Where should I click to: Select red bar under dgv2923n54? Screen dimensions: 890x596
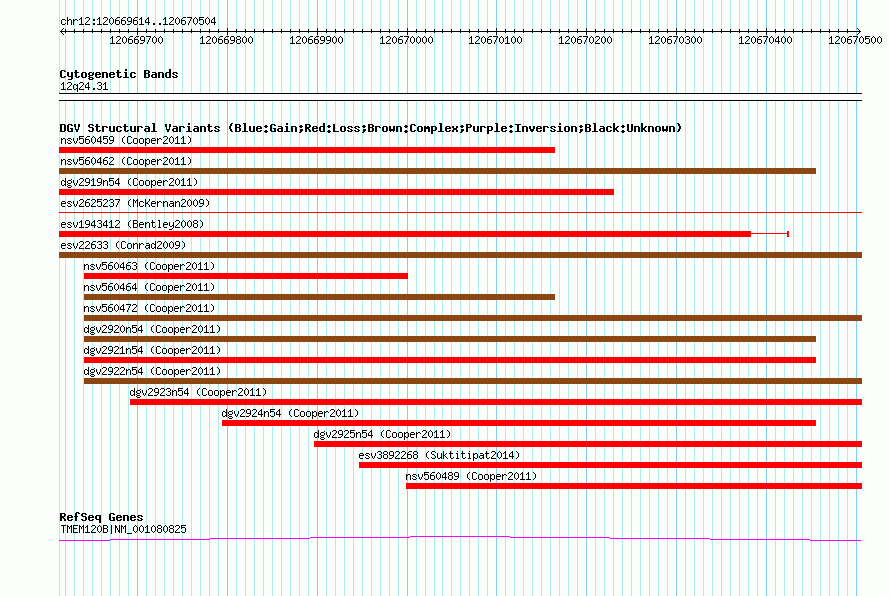(496, 402)
